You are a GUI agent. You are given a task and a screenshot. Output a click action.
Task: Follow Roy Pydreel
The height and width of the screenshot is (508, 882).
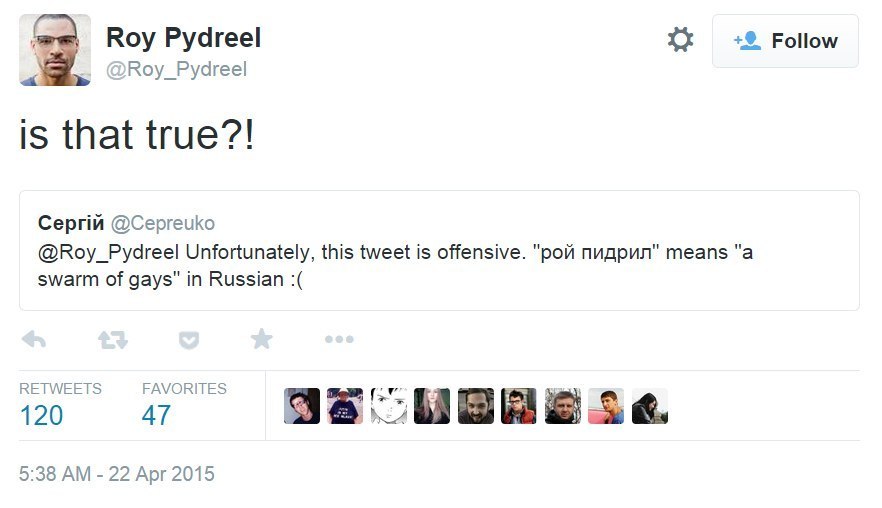tap(785, 41)
